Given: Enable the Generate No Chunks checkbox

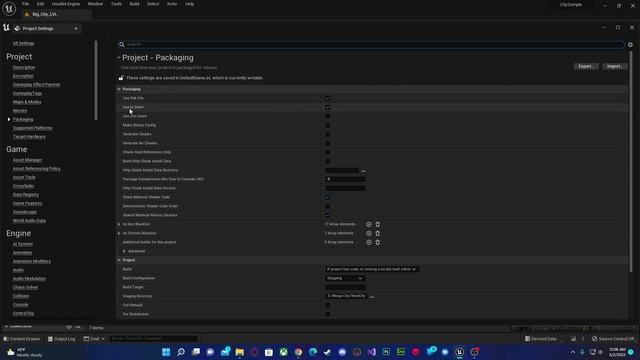Looking at the screenshot, I should click(327, 143).
